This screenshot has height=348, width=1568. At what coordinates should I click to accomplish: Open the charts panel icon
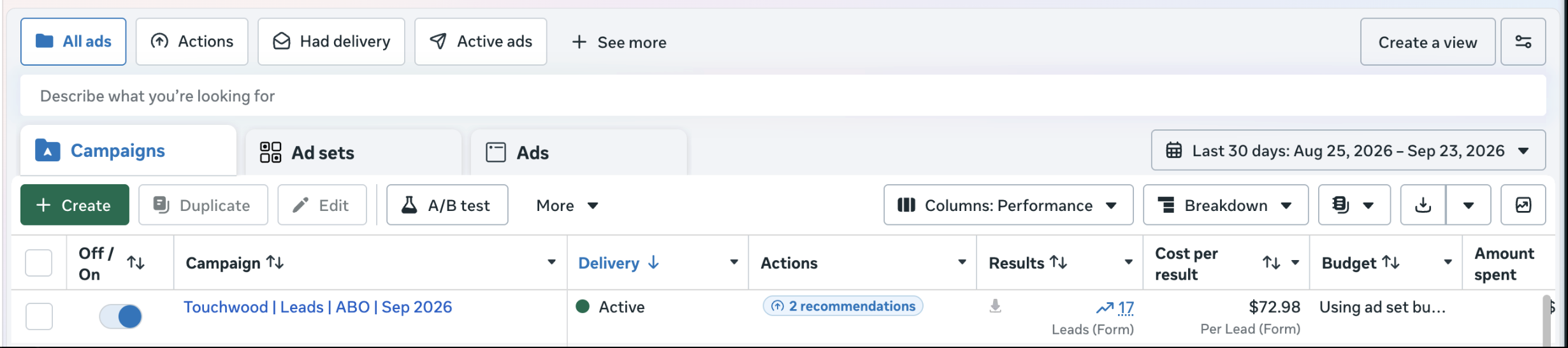[x=1523, y=205]
